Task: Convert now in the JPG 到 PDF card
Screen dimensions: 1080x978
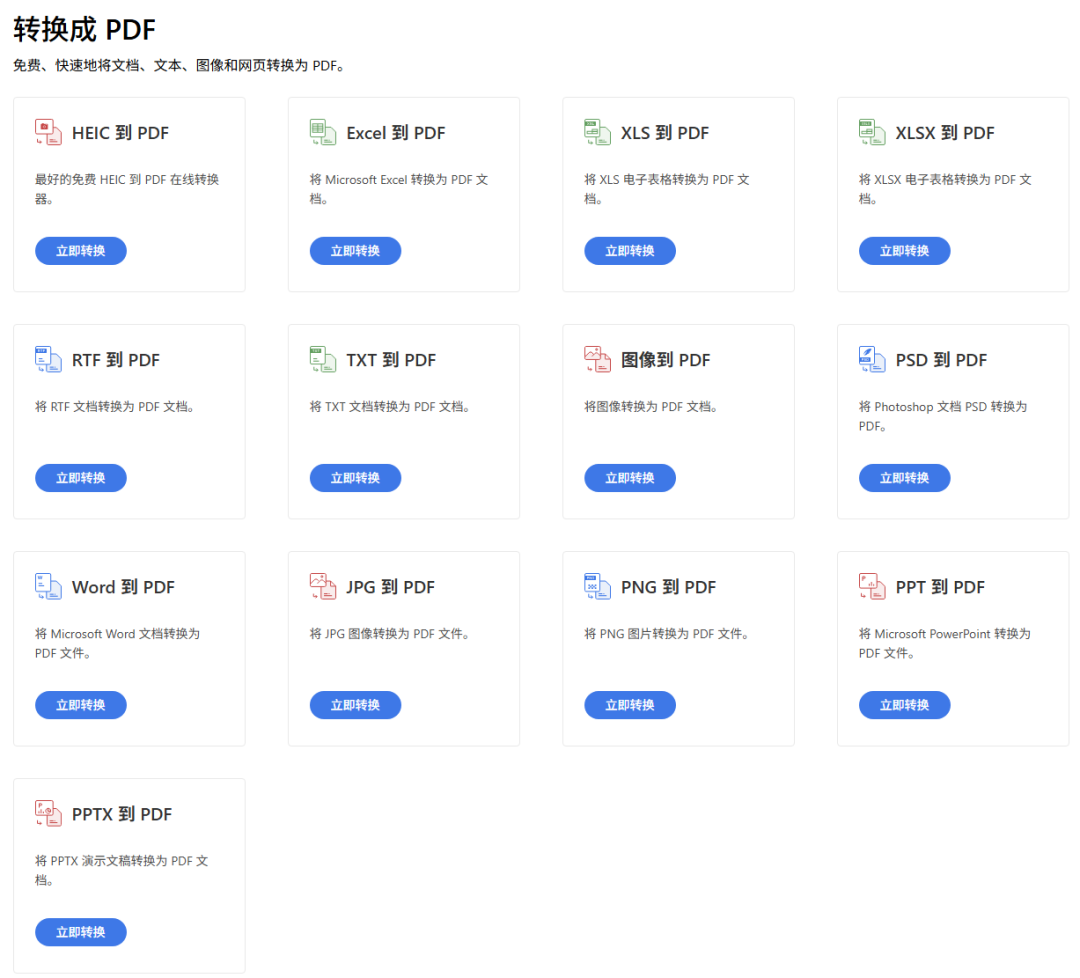Action: (x=355, y=705)
